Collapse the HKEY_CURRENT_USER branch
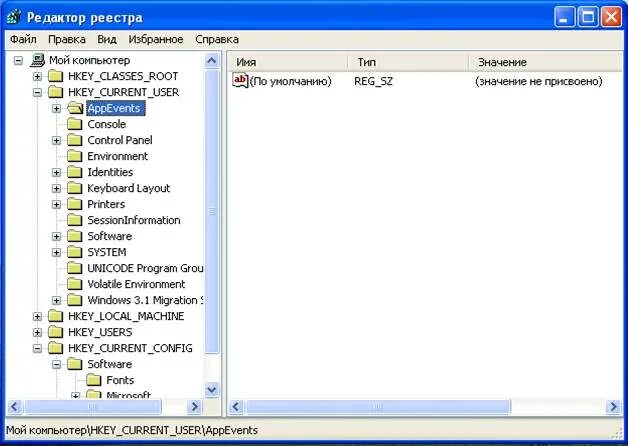 (x=37, y=92)
